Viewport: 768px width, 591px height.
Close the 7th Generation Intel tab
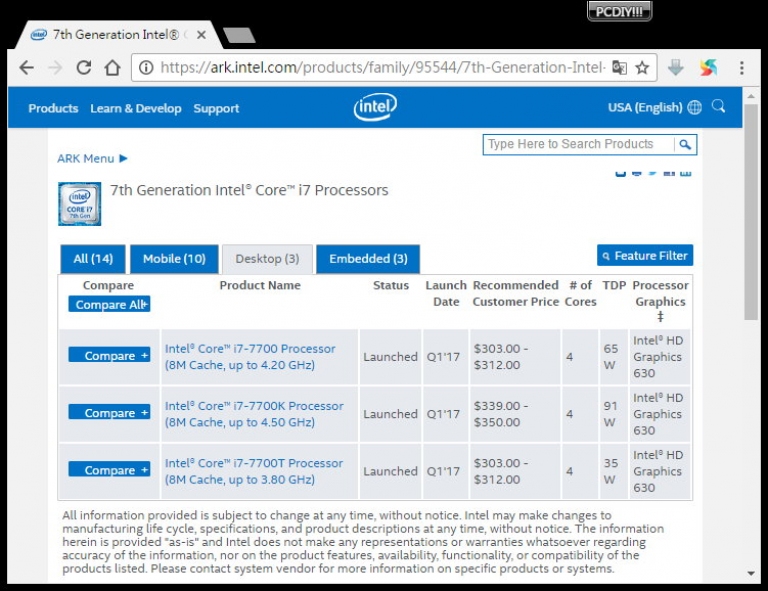point(201,35)
